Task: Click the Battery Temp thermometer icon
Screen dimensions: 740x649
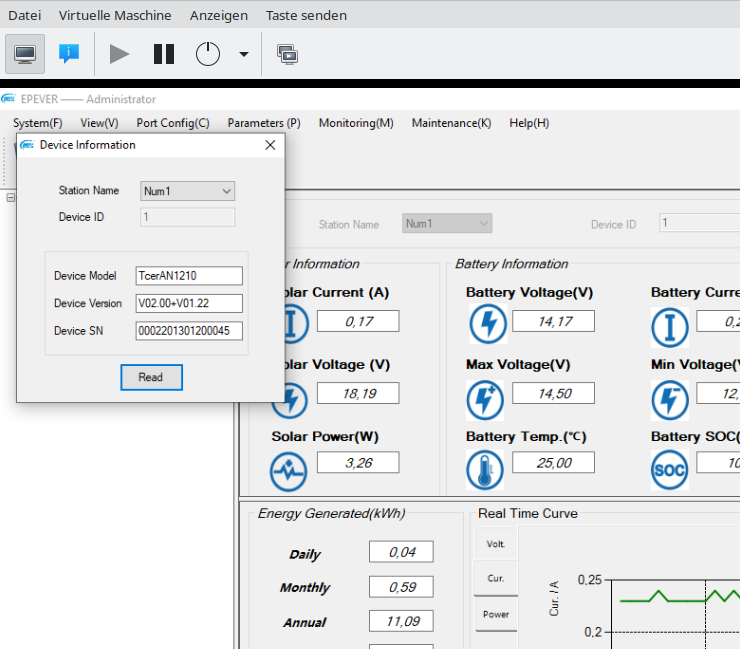Action: click(486, 469)
